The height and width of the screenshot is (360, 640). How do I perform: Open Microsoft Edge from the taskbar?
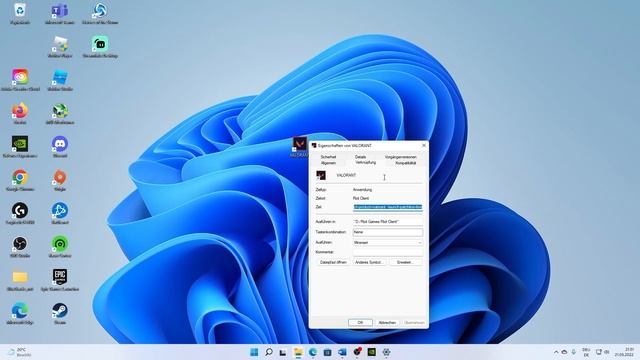[313, 352]
